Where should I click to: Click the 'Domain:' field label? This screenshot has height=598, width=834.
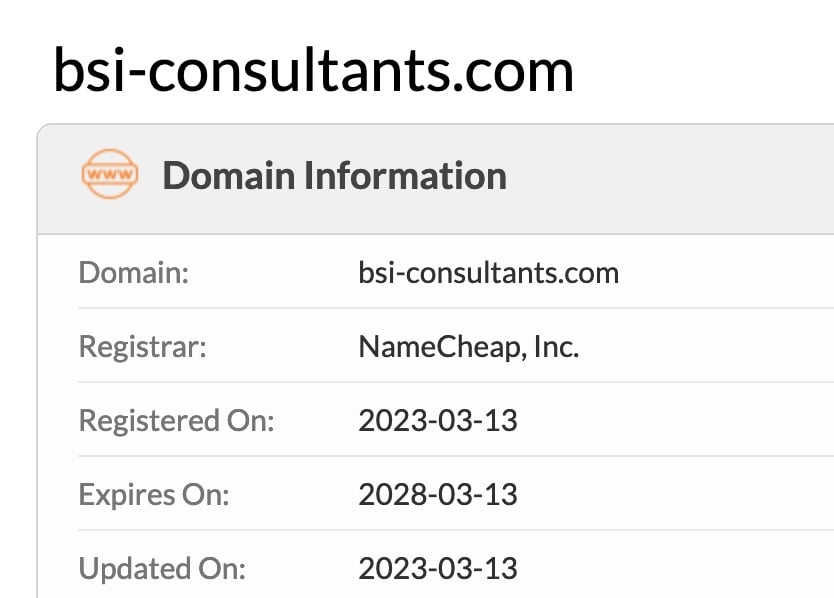coord(134,272)
